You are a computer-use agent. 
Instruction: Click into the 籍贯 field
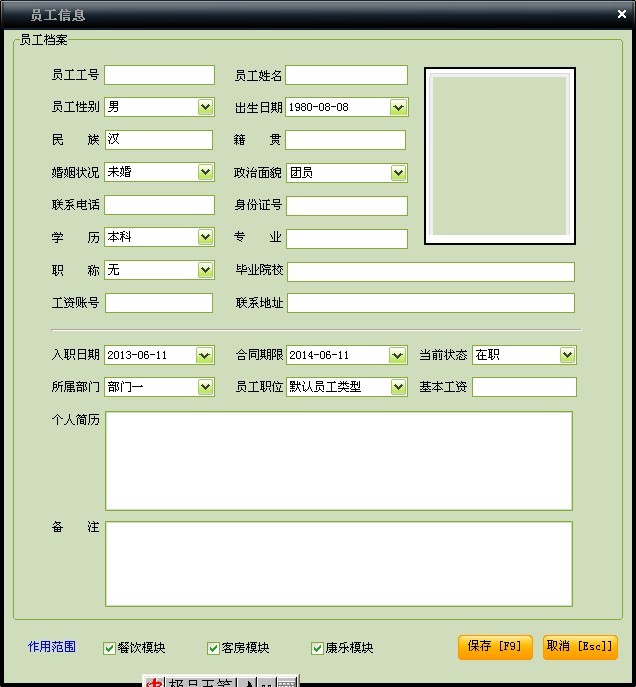(346, 140)
